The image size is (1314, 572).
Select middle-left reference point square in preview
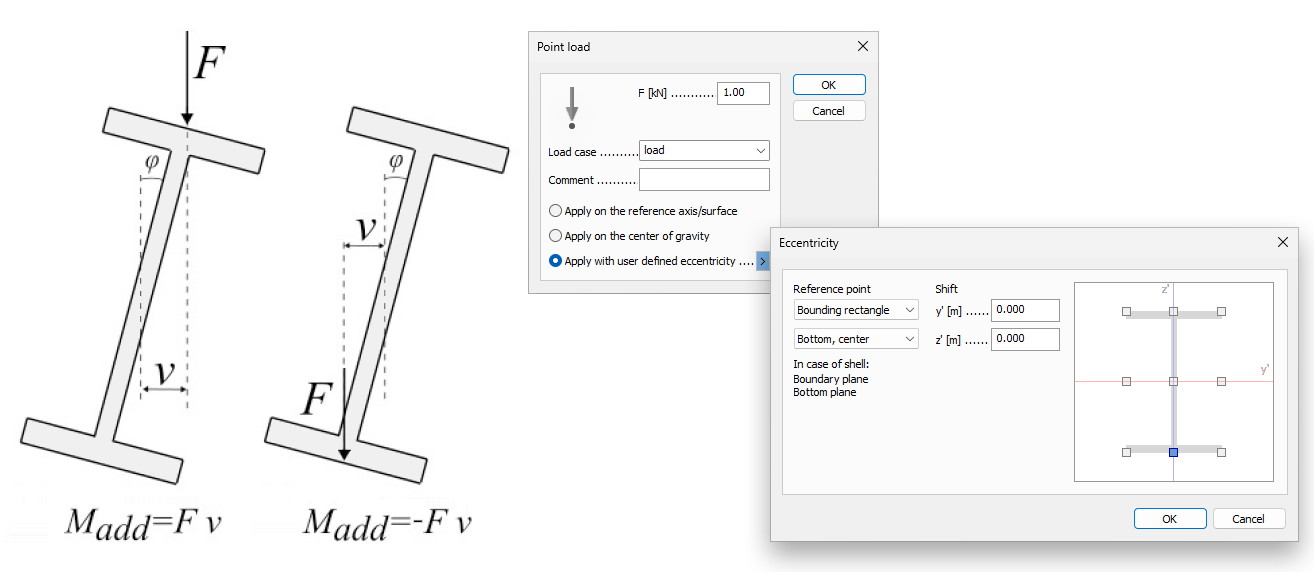click(1126, 382)
